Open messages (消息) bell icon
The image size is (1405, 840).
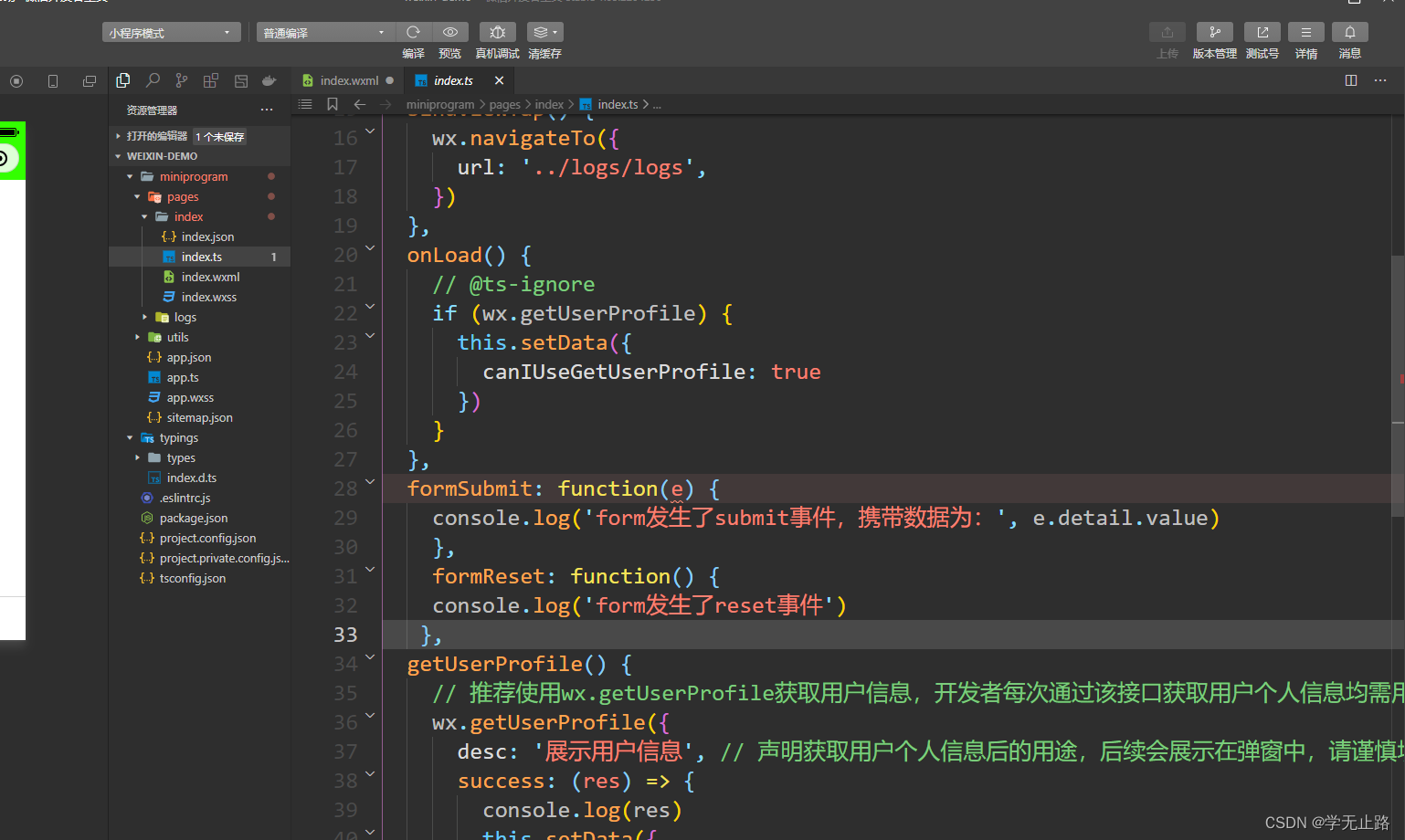1350,32
